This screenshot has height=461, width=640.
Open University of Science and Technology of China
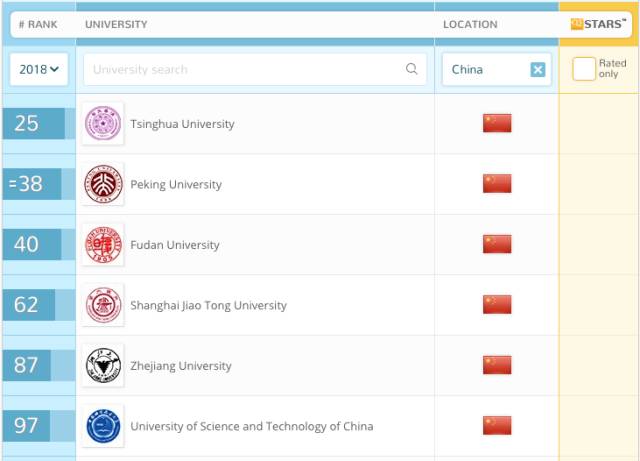[252, 426]
